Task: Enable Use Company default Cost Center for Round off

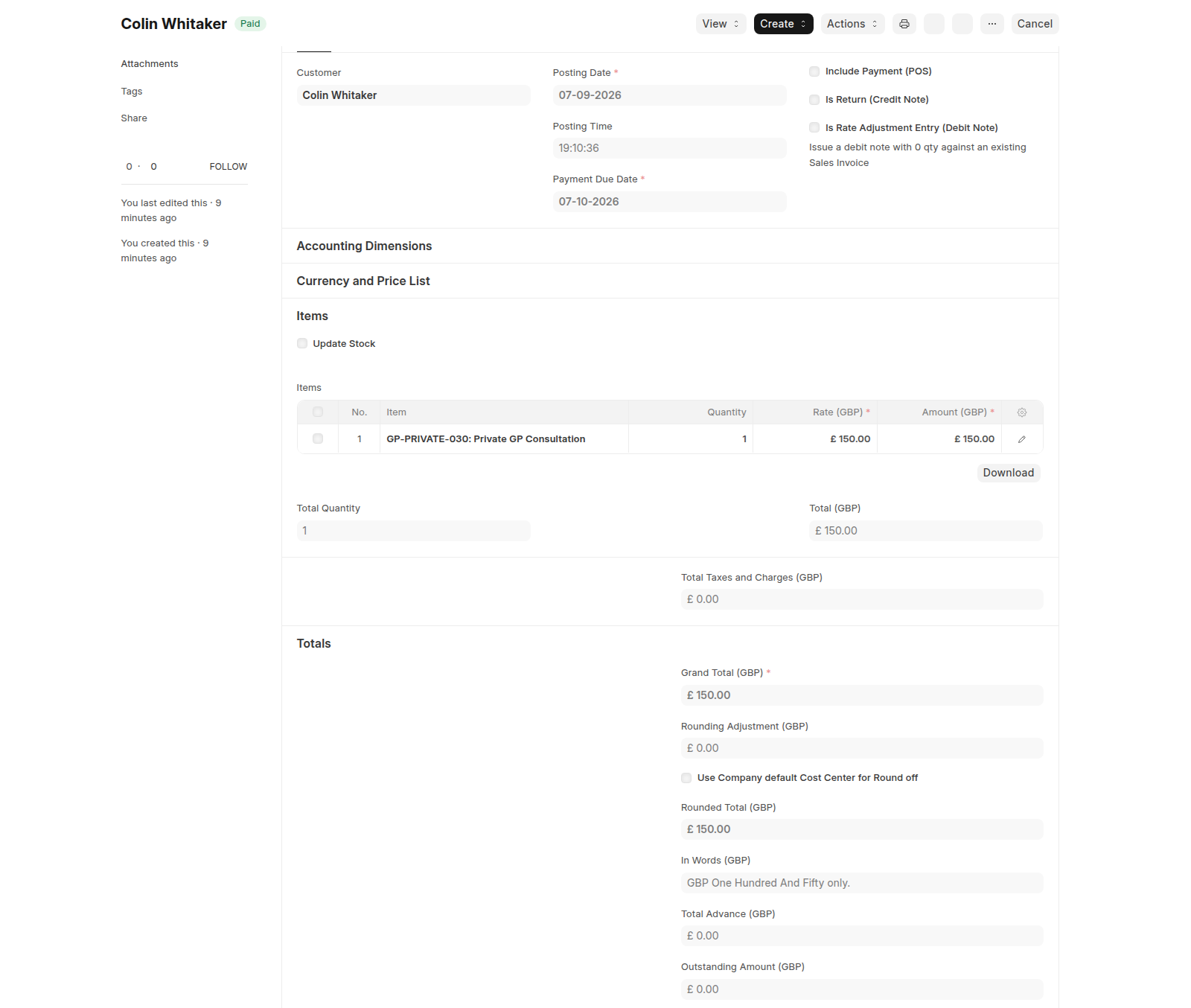Action: 686,778
